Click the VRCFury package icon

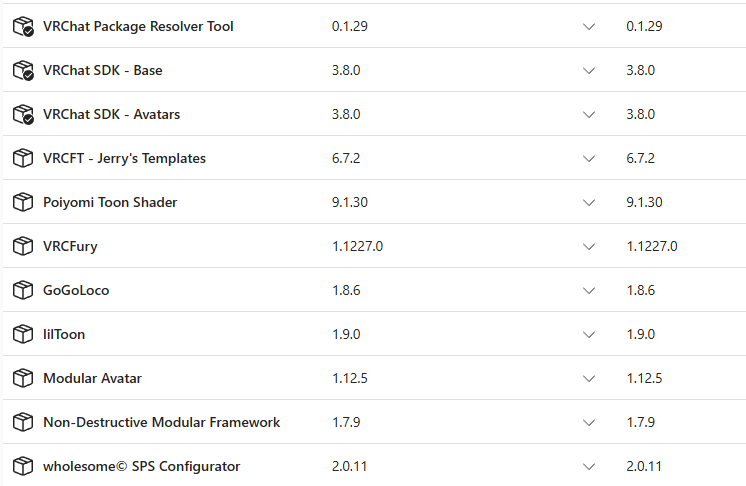coord(23,246)
